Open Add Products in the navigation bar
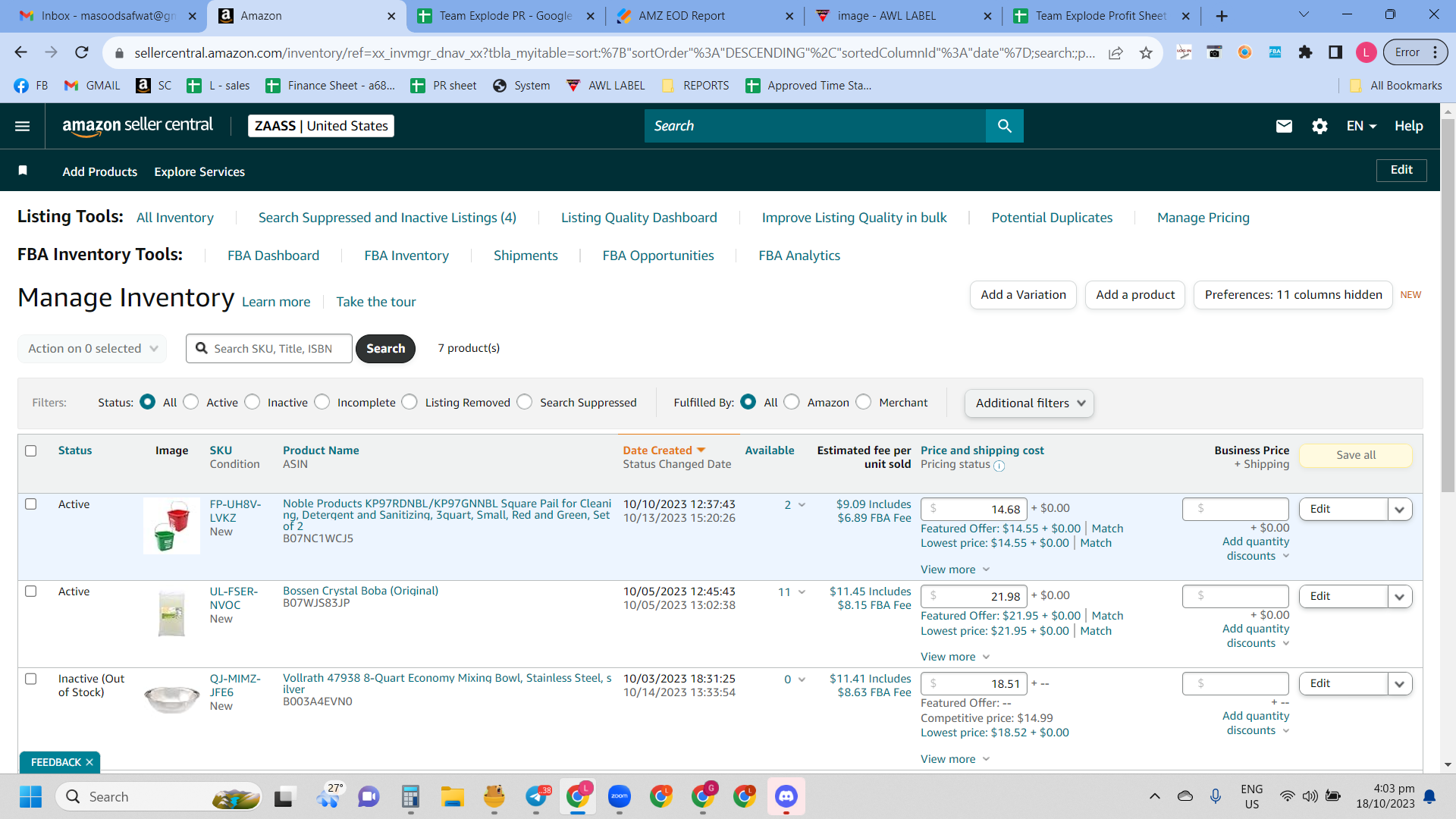This screenshot has width=1456, height=819. tap(100, 171)
